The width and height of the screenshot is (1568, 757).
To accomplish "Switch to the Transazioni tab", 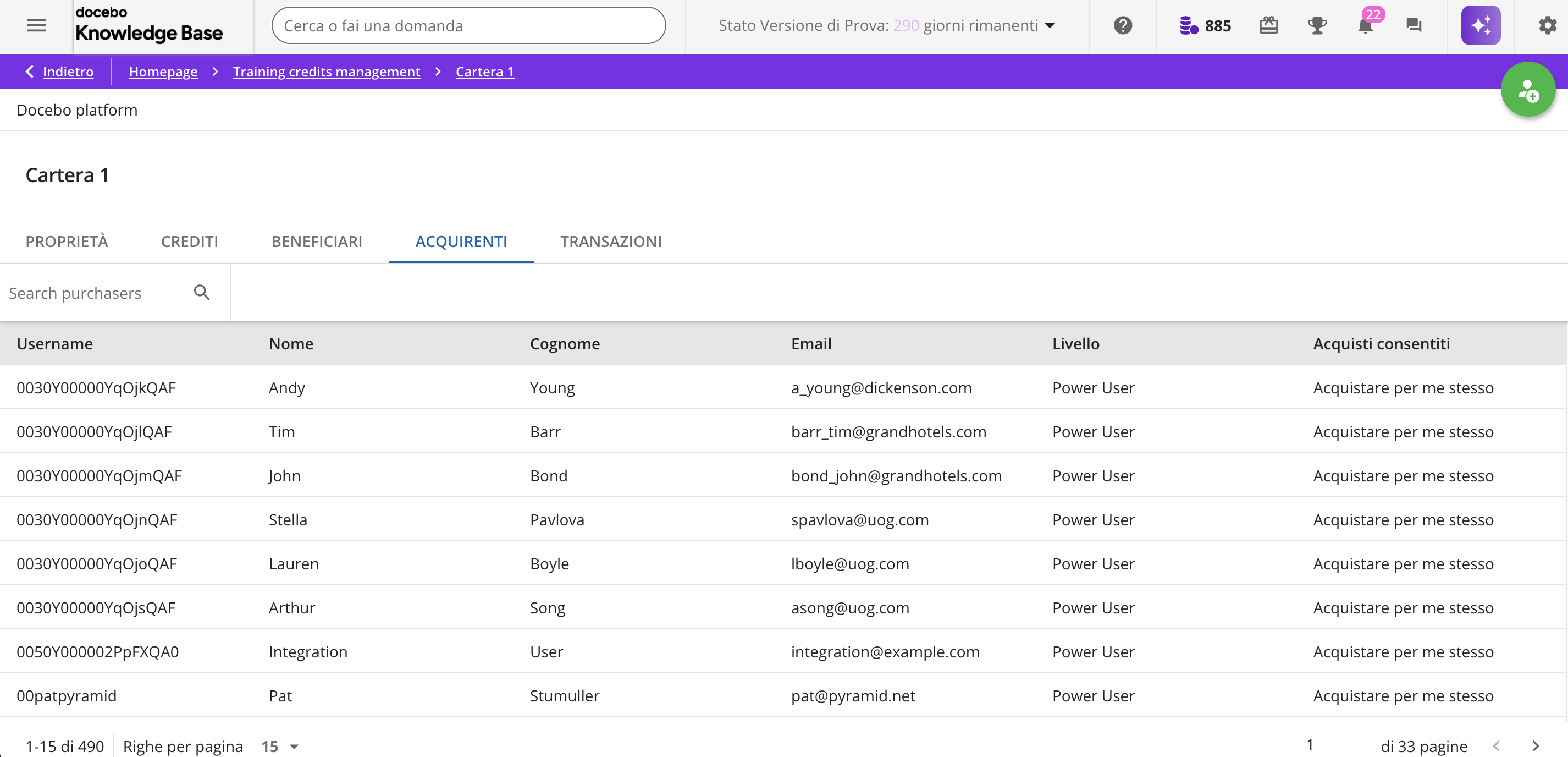I will pyautogui.click(x=610, y=242).
